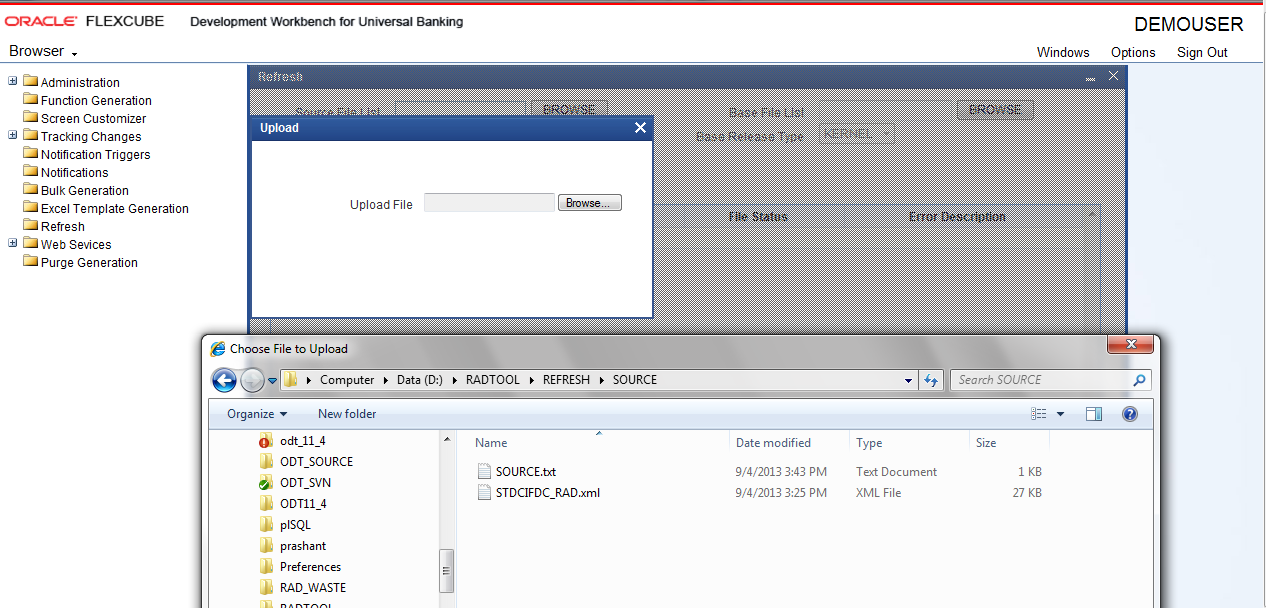Click the Web Sevices folder icon
1266x608 pixels.
30,244
